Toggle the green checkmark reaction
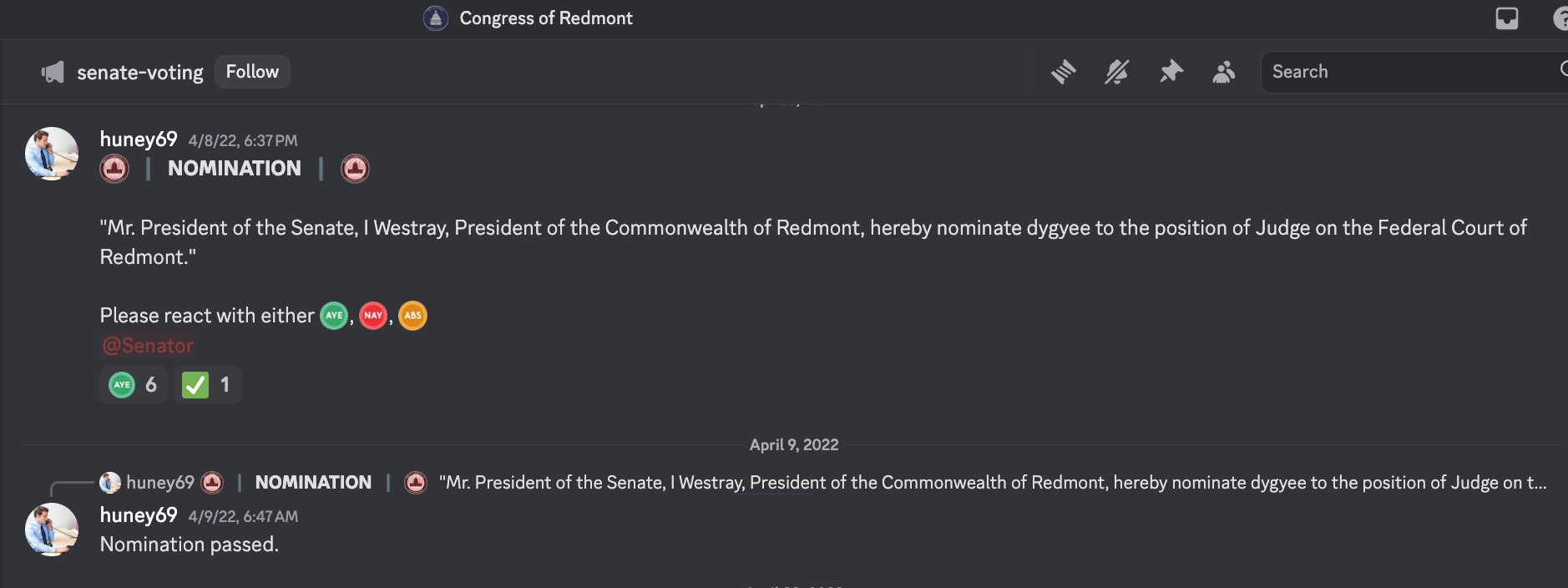This screenshot has height=588, width=1568. (208, 385)
